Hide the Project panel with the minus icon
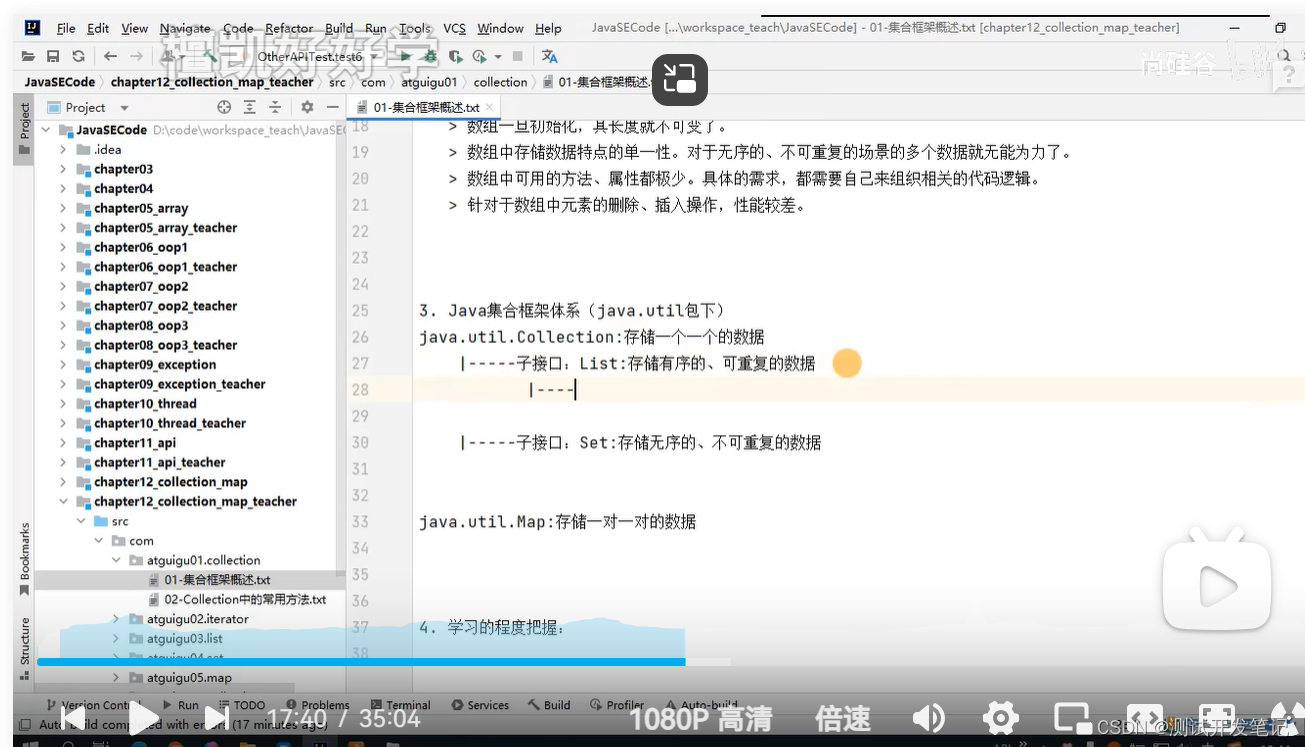Viewport: 1305px width, 747px height. click(x=333, y=107)
